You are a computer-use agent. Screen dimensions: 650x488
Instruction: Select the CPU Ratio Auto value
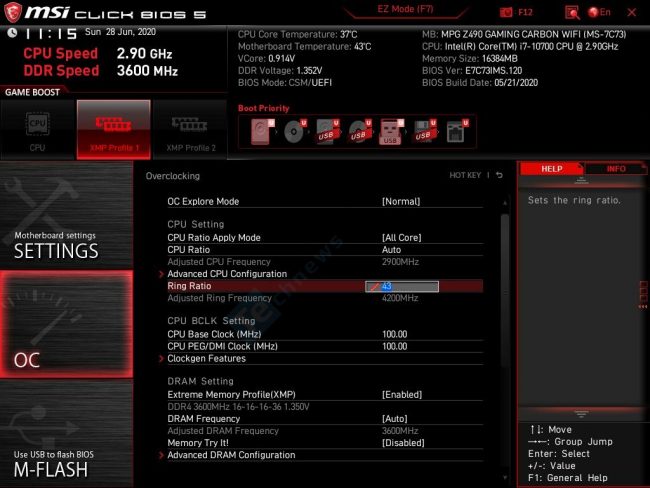coord(391,250)
